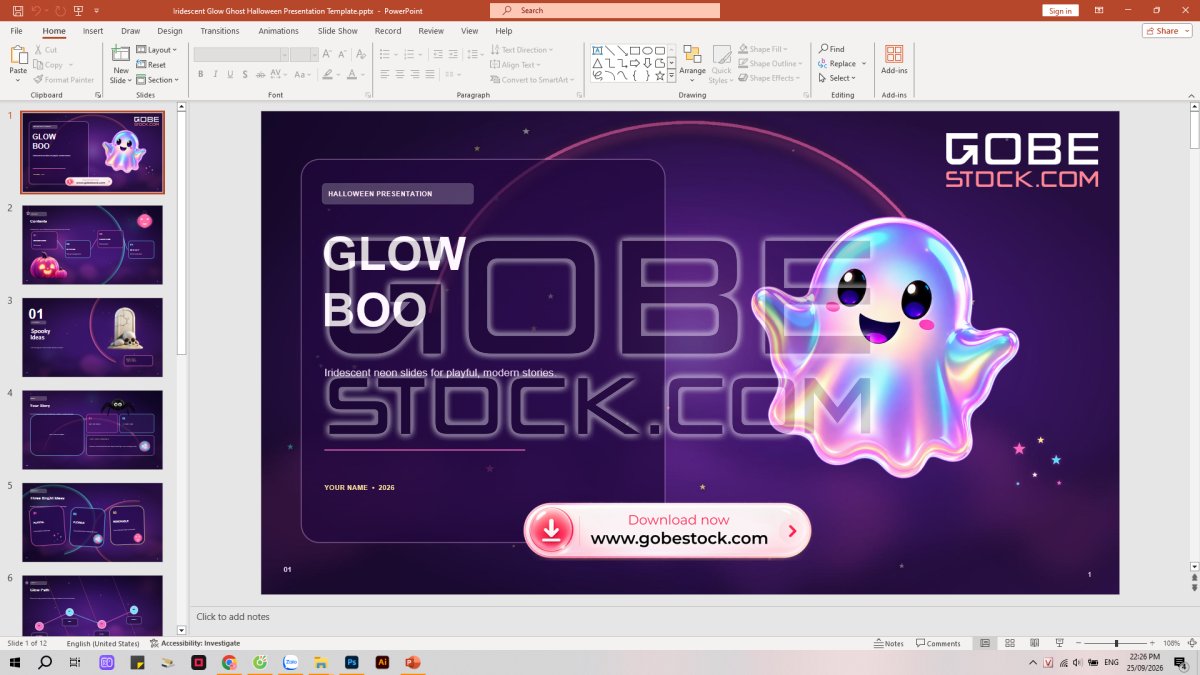The width and height of the screenshot is (1200, 675).
Task: Save the presentation from Quick Access toolbar
Action: 18,10
